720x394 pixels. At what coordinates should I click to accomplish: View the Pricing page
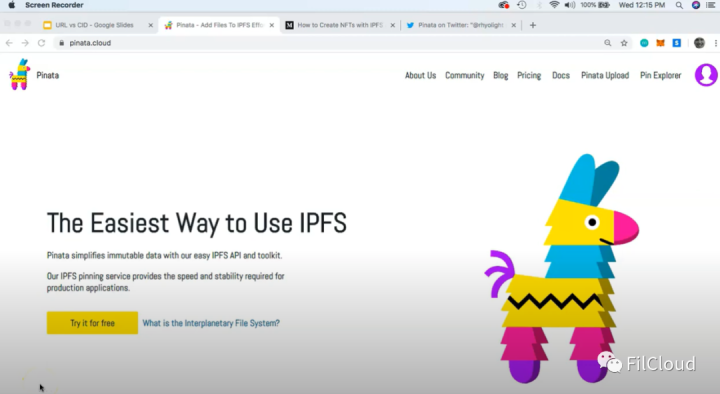pyautogui.click(x=529, y=75)
